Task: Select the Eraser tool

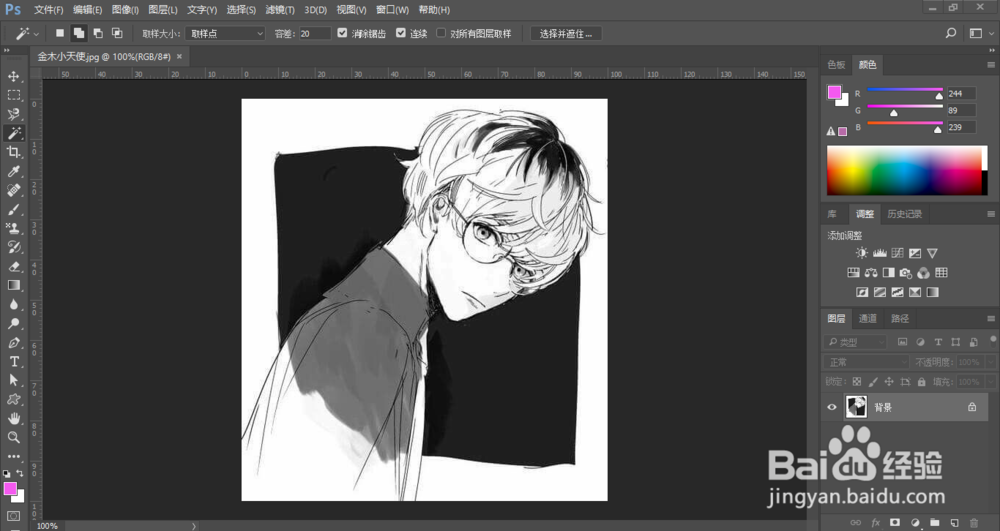Action: point(13,266)
